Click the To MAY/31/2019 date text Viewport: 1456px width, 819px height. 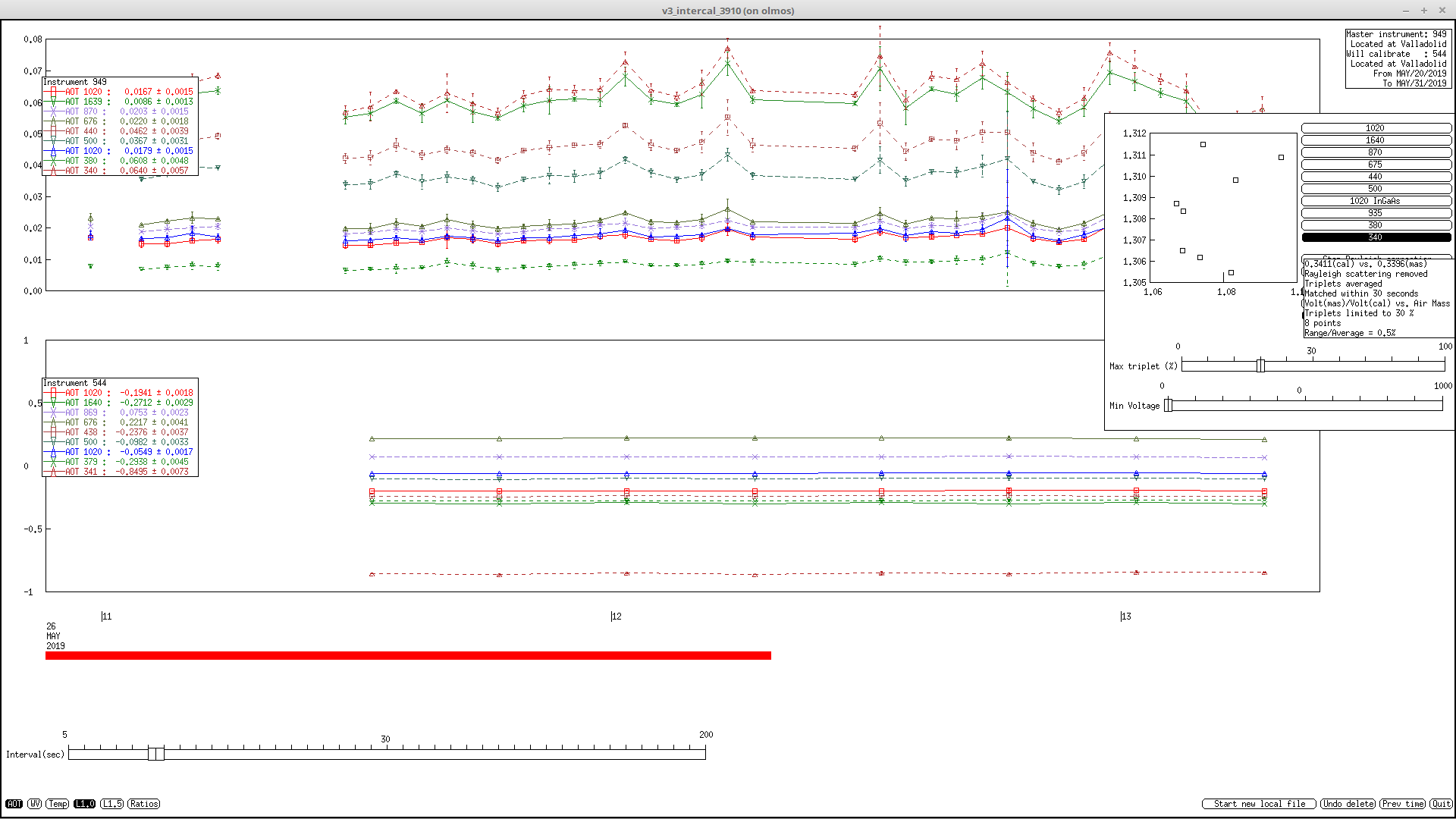click(1414, 83)
